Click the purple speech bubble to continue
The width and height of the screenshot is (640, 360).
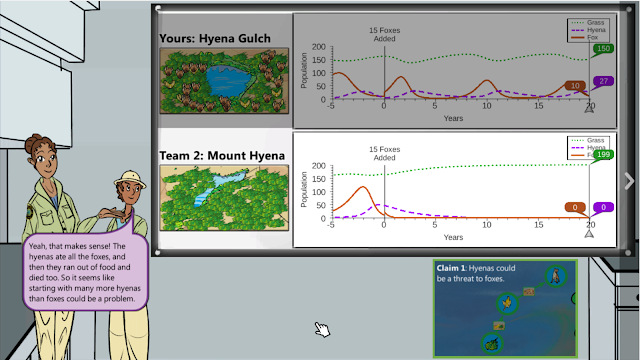pyautogui.click(x=85, y=272)
